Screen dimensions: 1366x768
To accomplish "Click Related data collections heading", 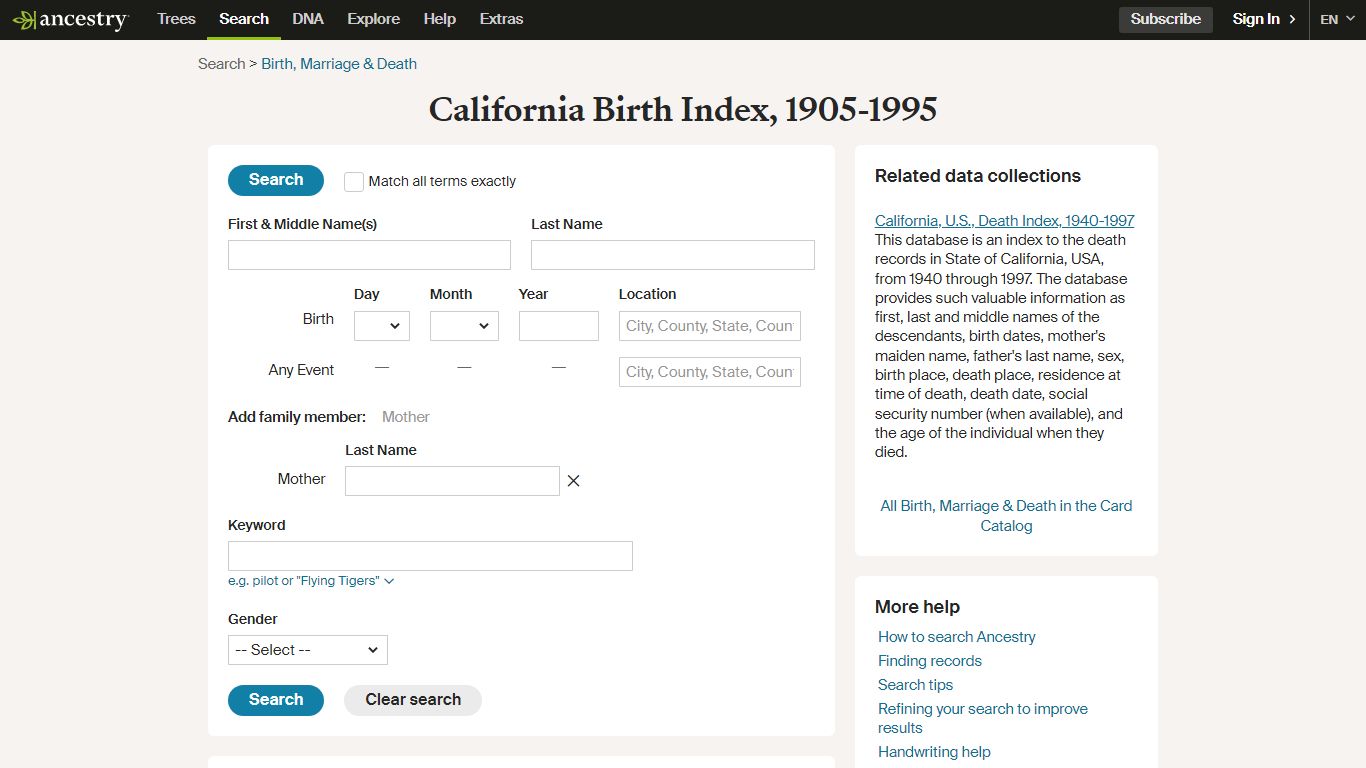I will 978,176.
